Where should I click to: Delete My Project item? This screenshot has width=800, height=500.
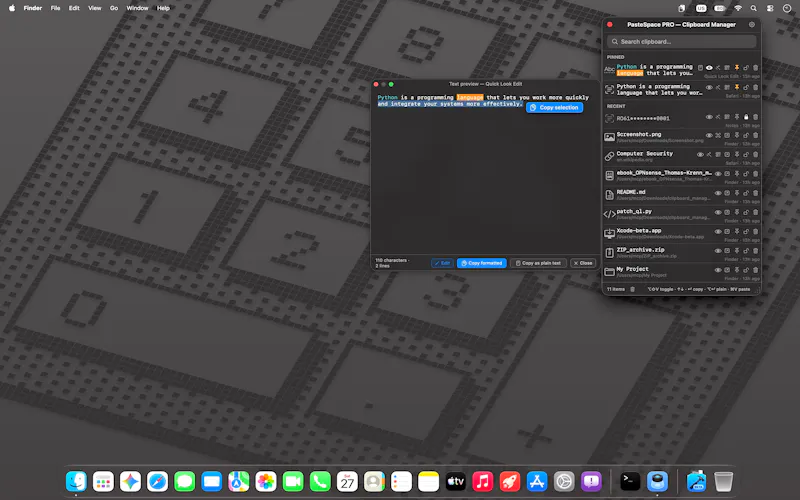756,270
